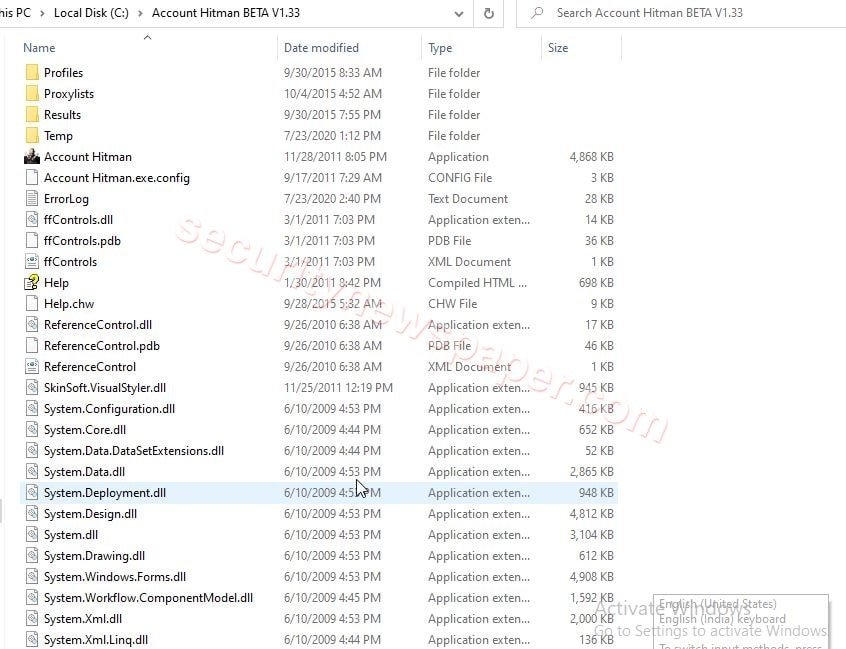Select the System.Core.dll file icon
846x649 pixels.
coord(32,430)
